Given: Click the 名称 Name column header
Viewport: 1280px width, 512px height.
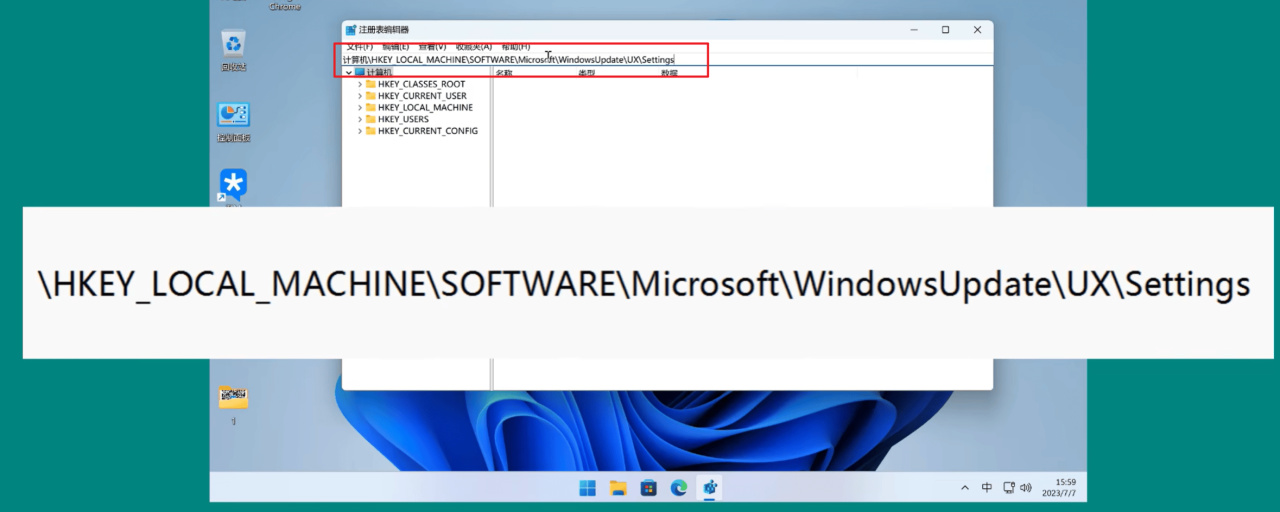Looking at the screenshot, I should pos(504,73).
